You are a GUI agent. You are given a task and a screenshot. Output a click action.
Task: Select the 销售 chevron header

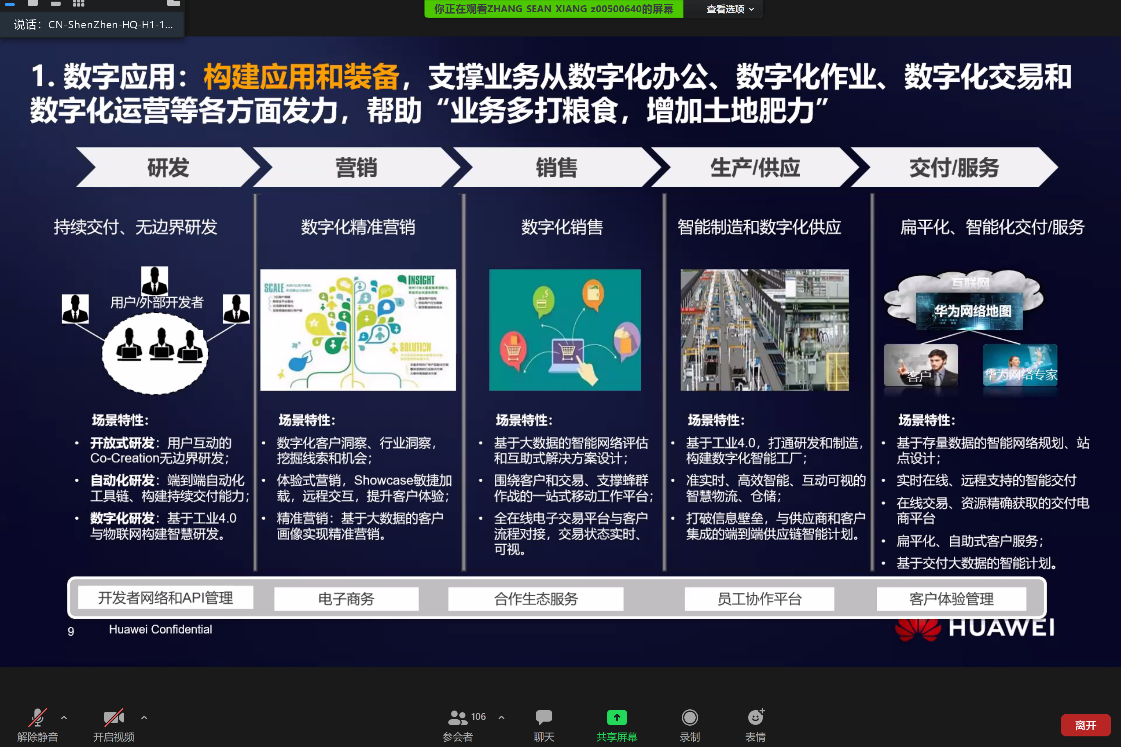point(556,167)
